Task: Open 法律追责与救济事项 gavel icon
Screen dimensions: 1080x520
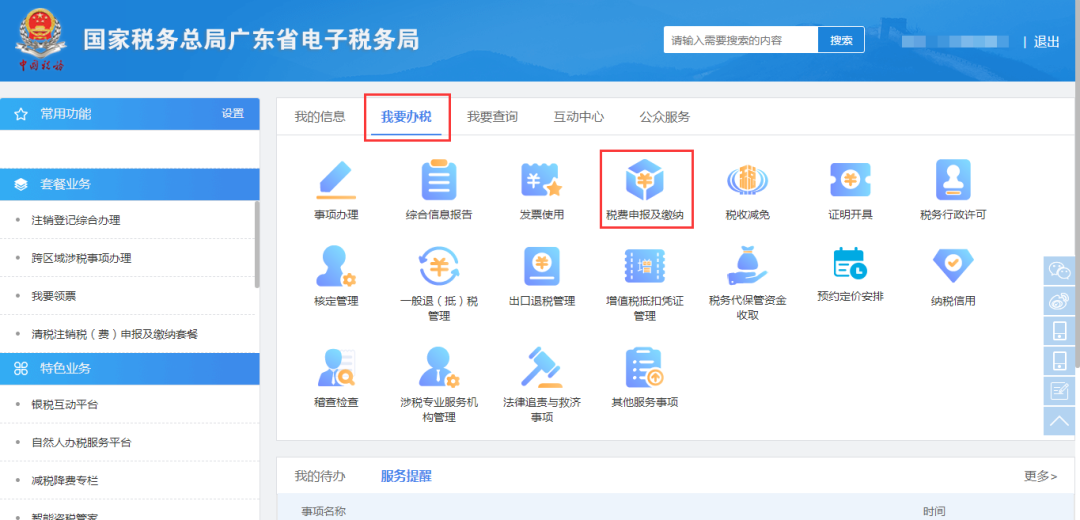Action: [541, 368]
